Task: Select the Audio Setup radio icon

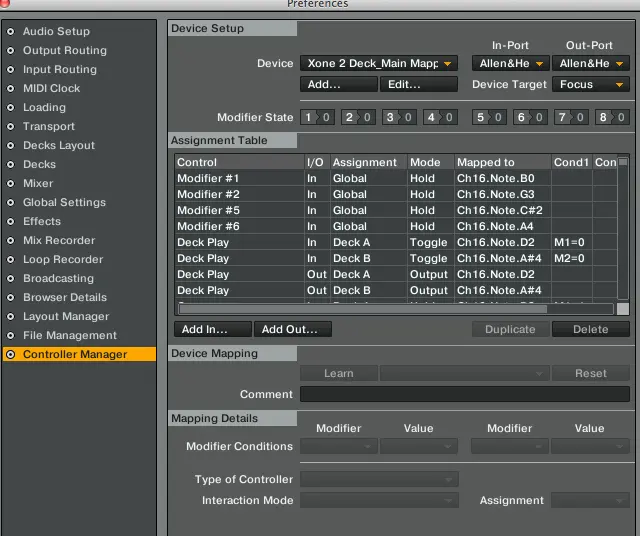Action: pos(11,31)
